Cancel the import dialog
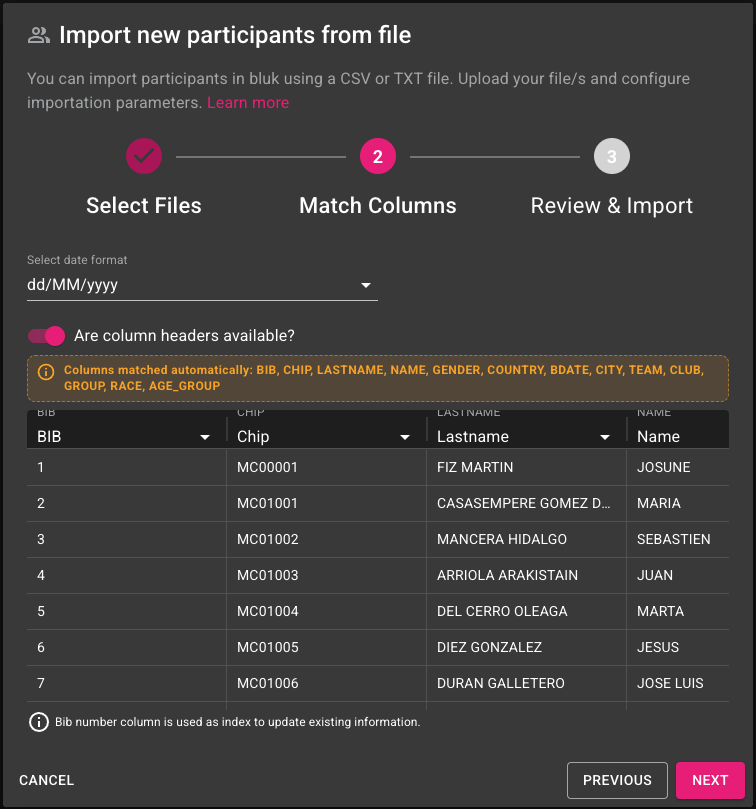This screenshot has width=756, height=809. point(47,780)
